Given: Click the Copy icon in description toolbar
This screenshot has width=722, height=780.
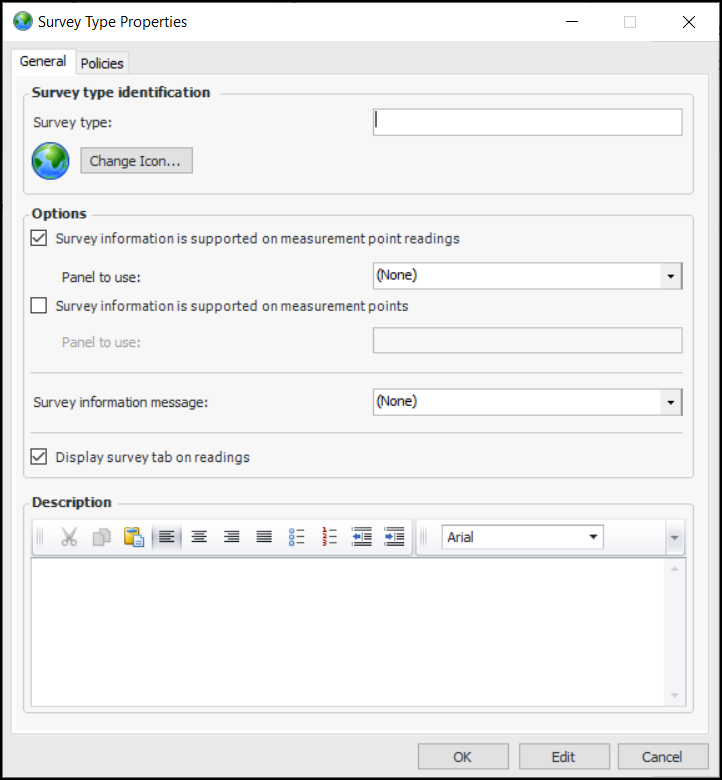Looking at the screenshot, I should tap(102, 537).
